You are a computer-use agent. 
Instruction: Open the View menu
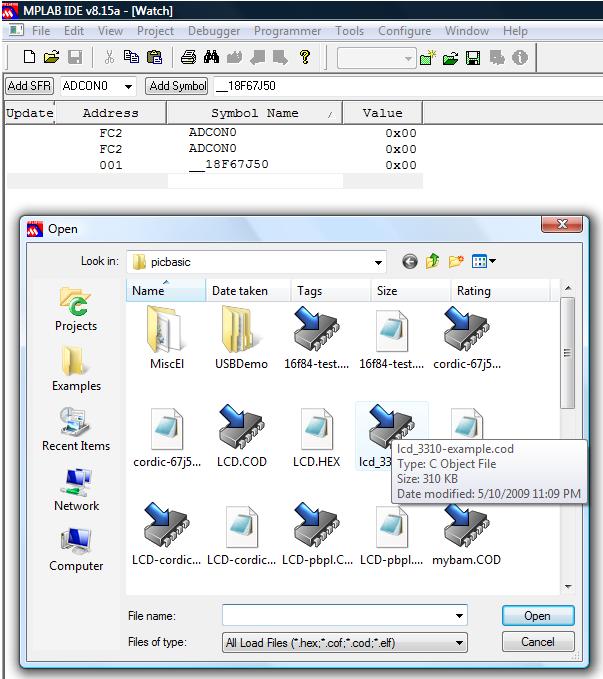[x=110, y=31]
